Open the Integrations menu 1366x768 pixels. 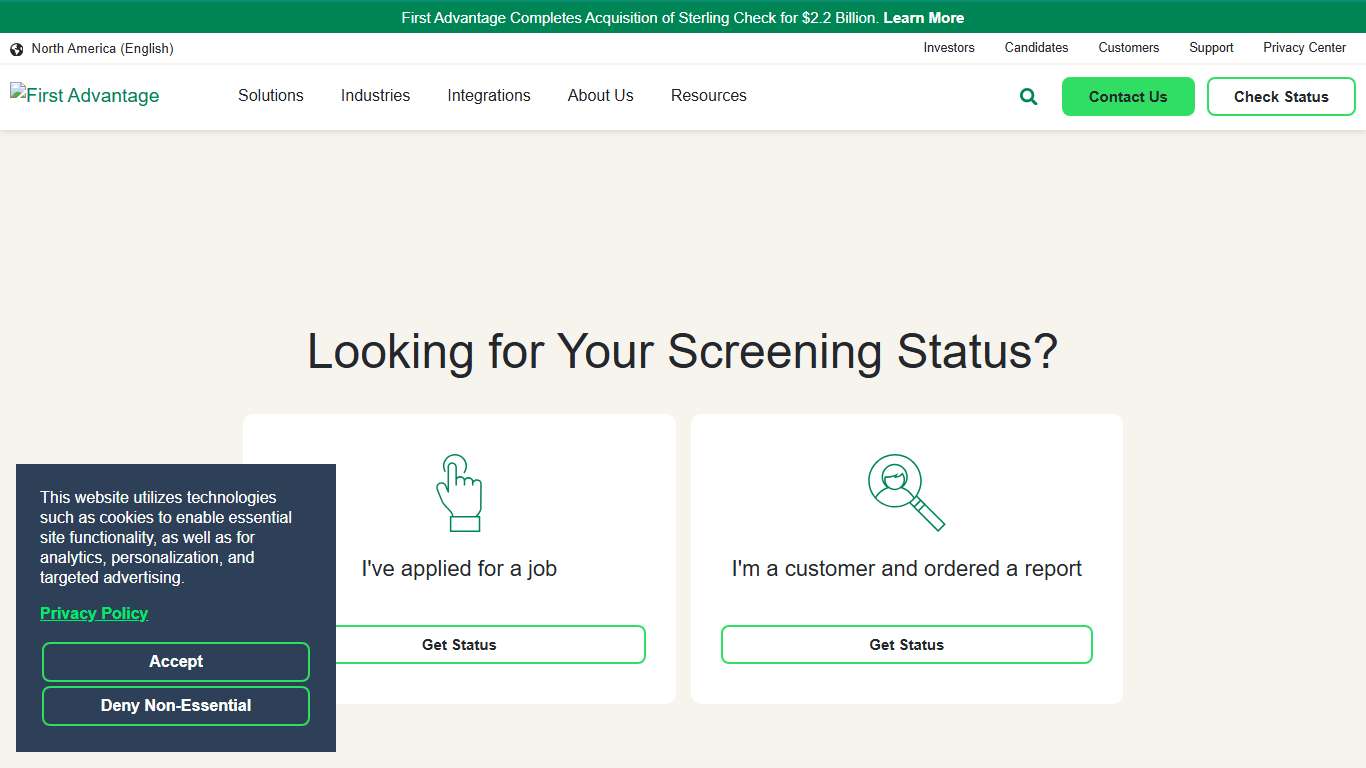pos(489,95)
